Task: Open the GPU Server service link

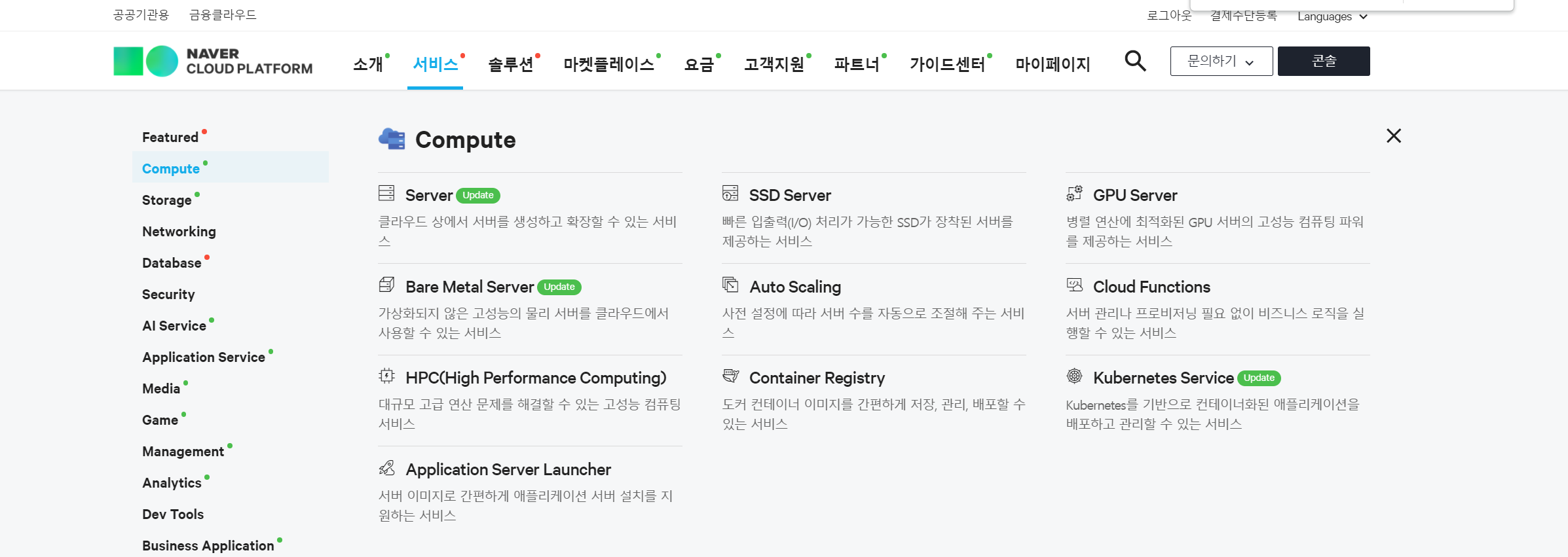Action: click(x=1135, y=195)
